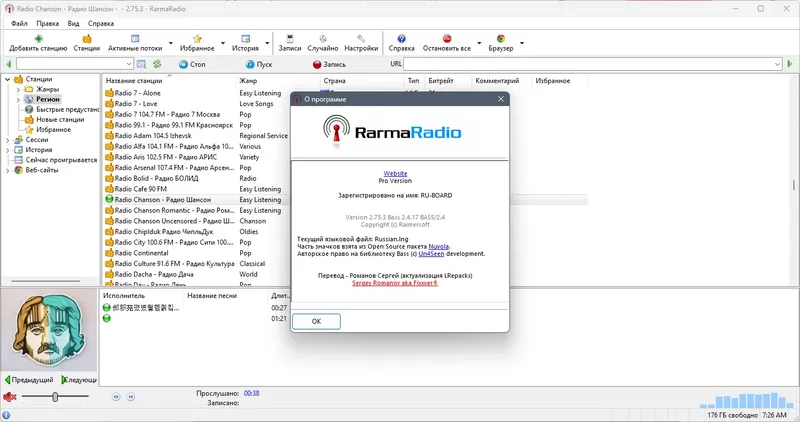Expand the Сессии tree node
This screenshot has width=800, height=422.
point(8,140)
